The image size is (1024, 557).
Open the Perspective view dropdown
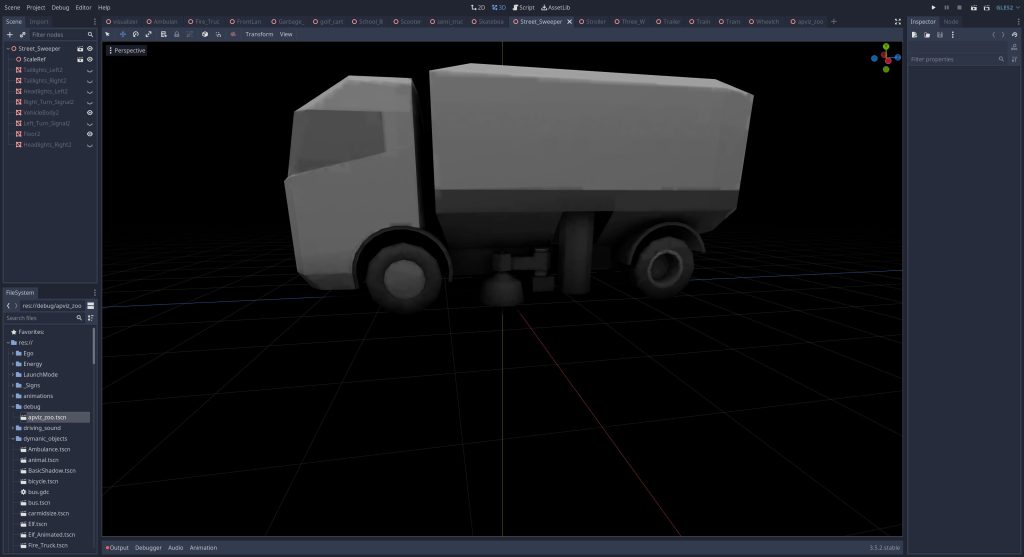pos(127,50)
